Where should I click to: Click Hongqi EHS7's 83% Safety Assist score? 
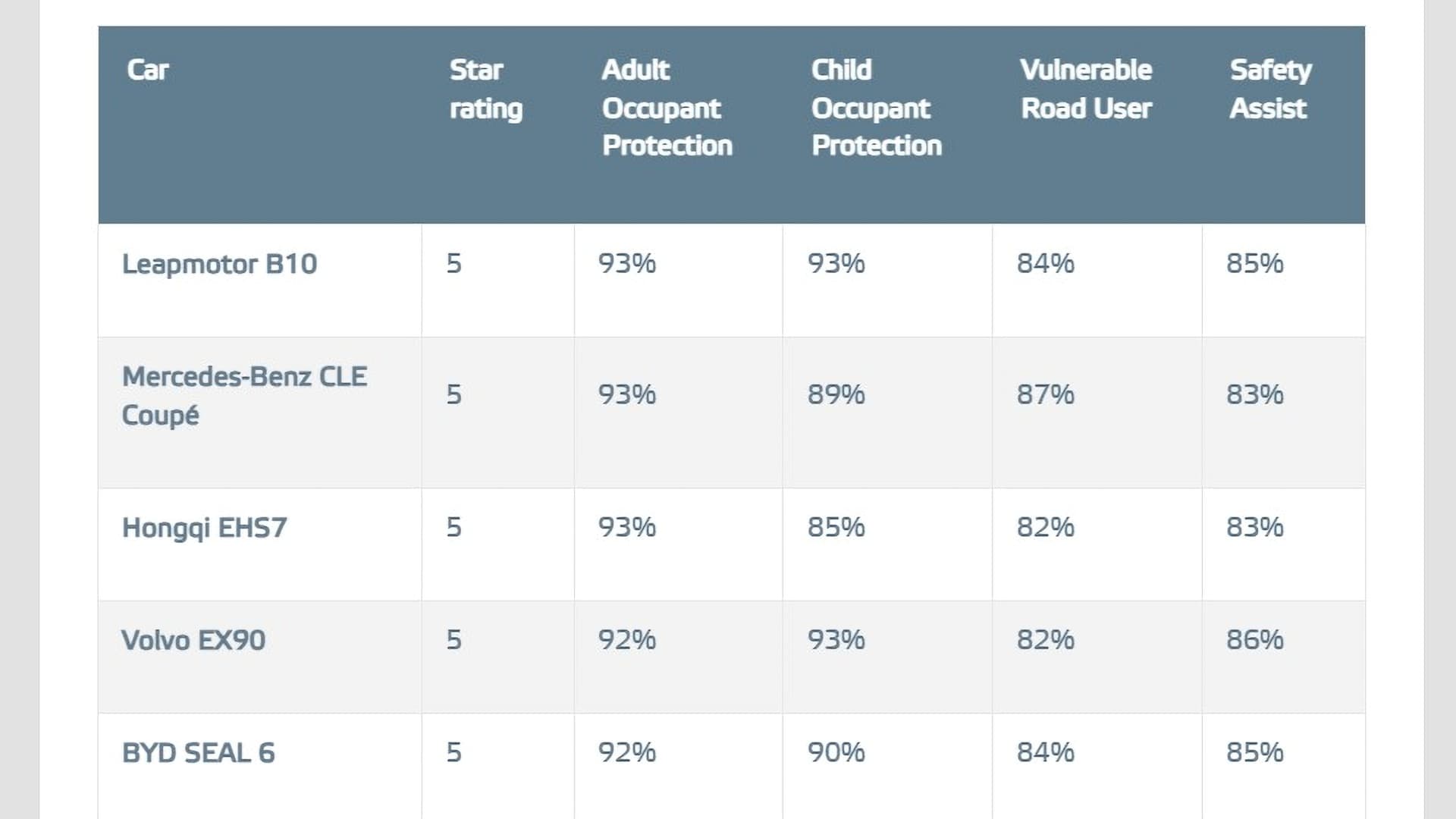point(1254,527)
